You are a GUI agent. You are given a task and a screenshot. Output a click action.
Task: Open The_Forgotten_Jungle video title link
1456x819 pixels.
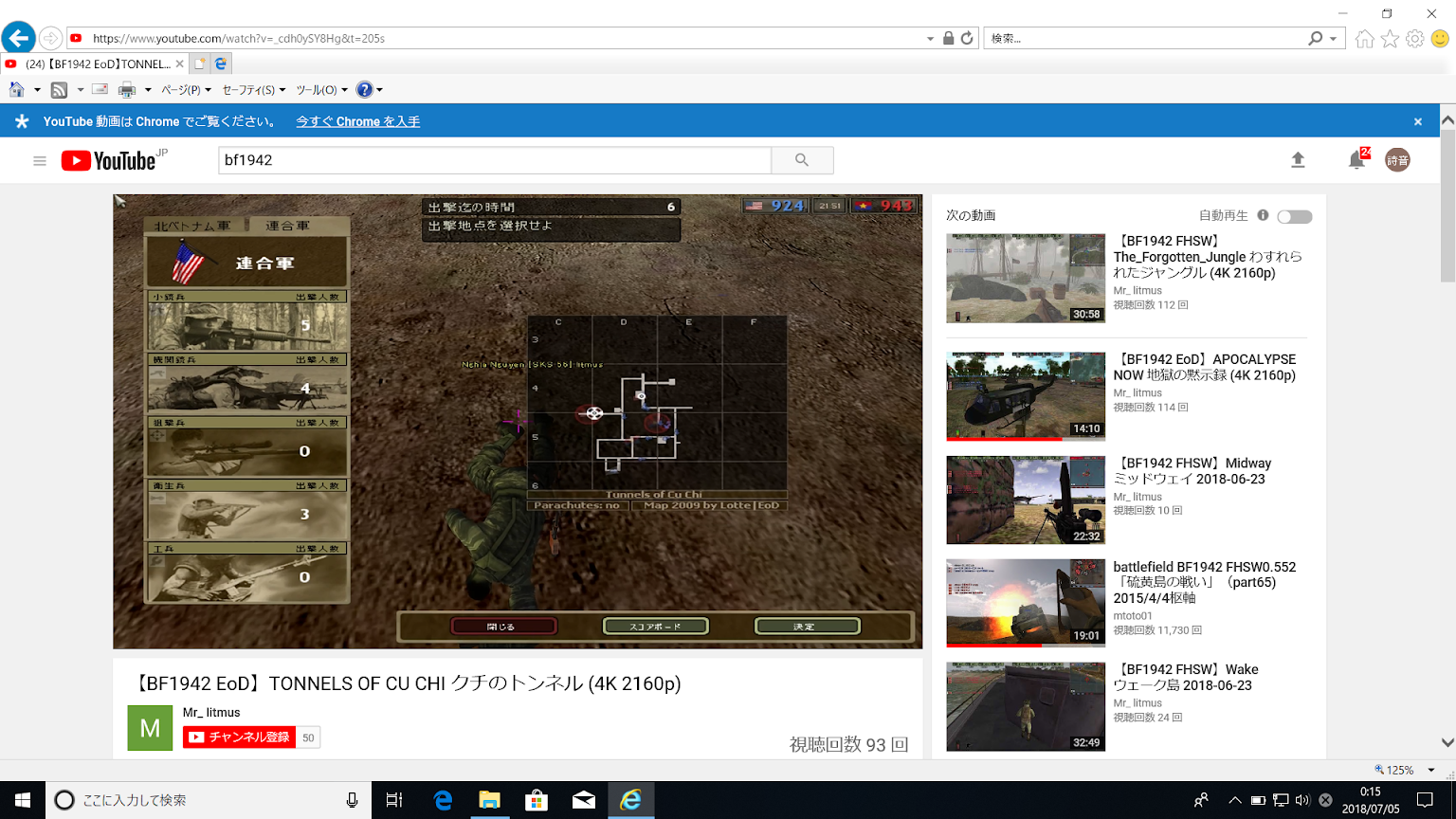pos(1208,257)
